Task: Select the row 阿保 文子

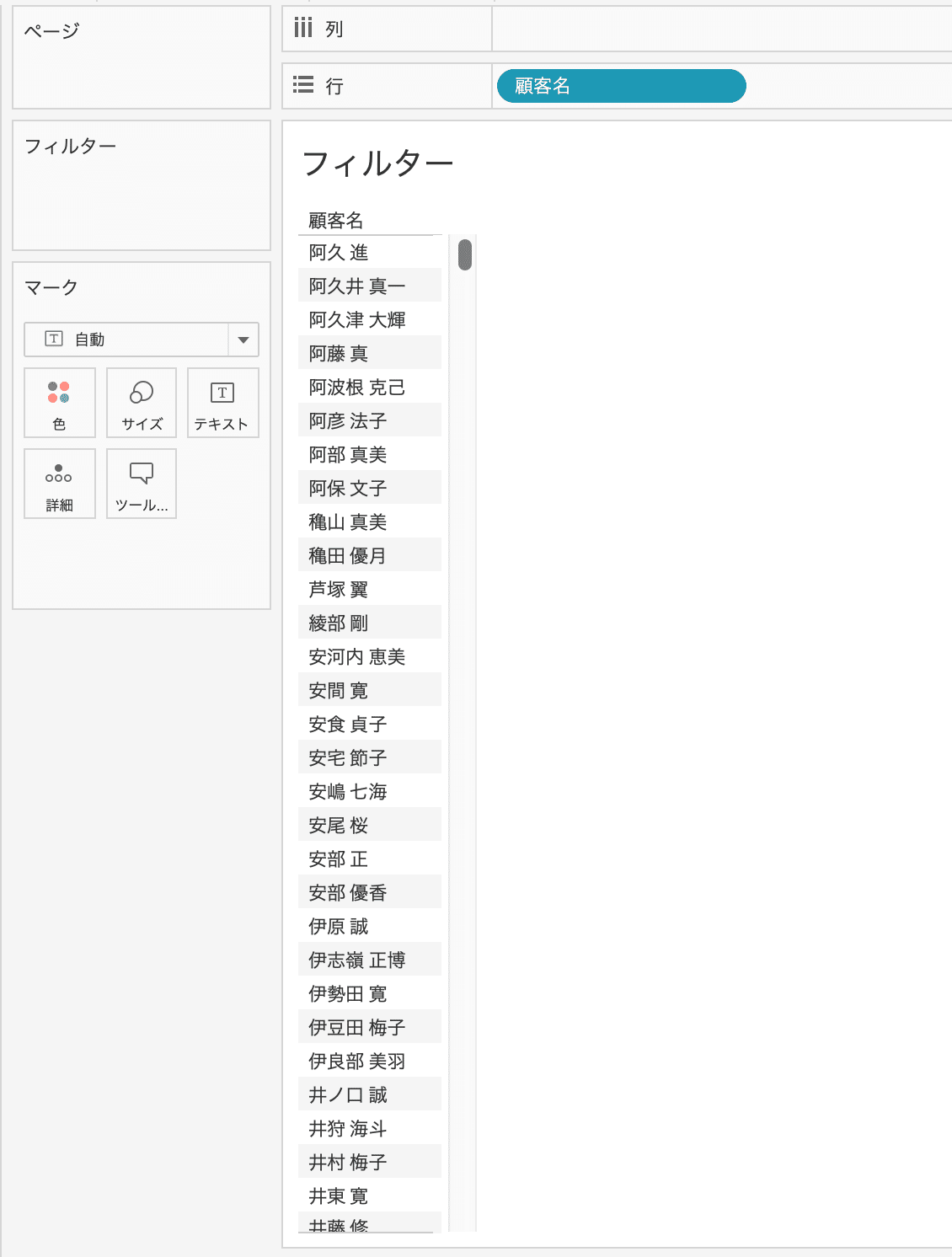Action: (x=370, y=488)
